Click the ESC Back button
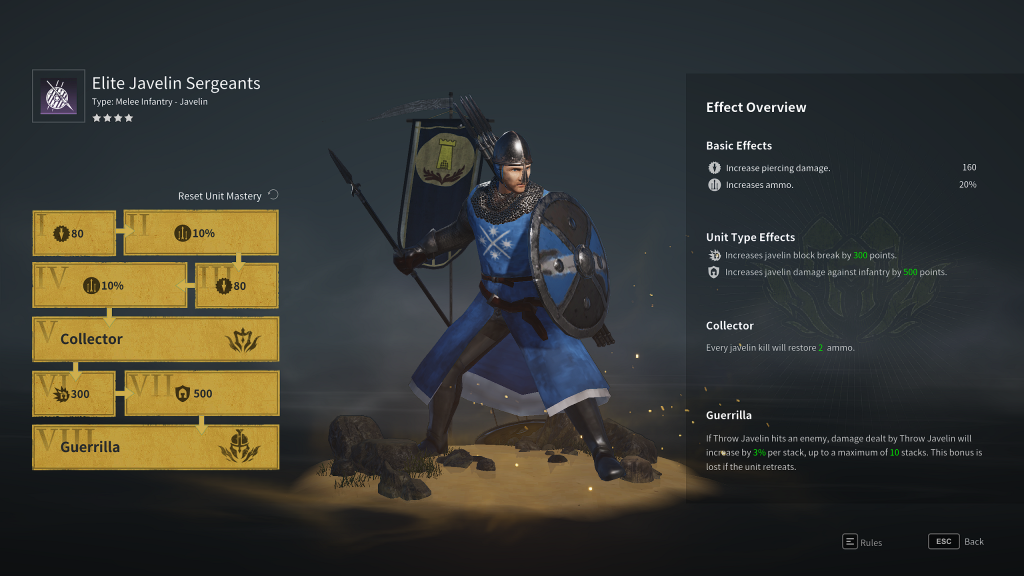 [956, 541]
